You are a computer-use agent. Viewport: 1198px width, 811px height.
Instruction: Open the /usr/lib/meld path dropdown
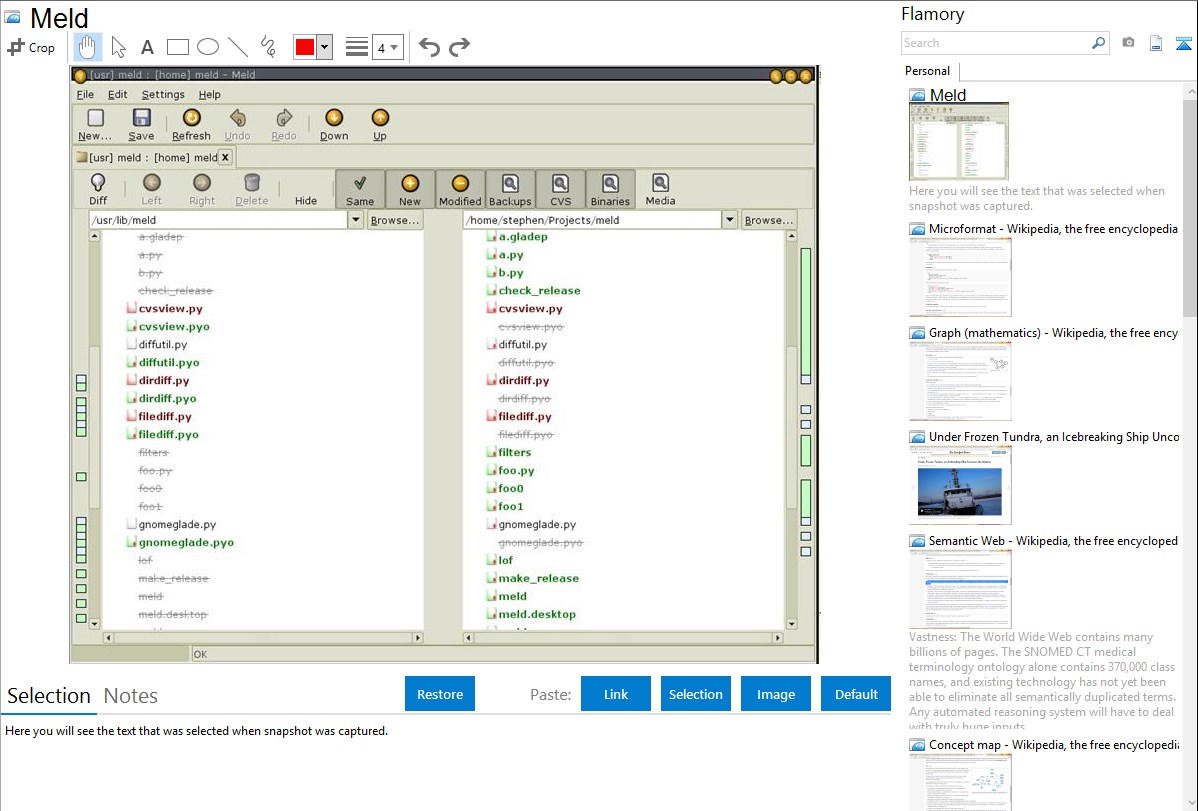(x=355, y=219)
